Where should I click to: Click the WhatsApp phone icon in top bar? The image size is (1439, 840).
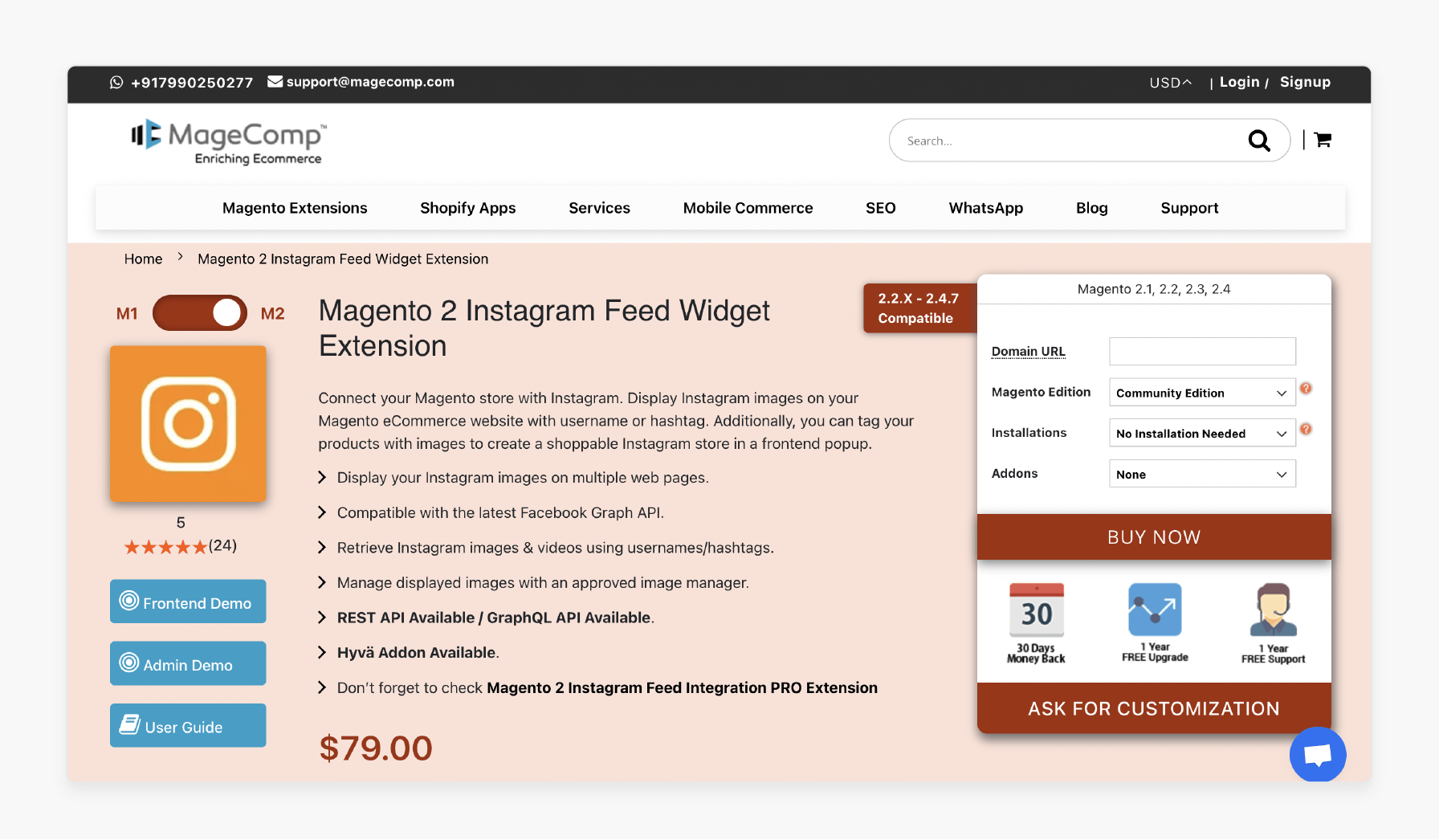coord(116,82)
